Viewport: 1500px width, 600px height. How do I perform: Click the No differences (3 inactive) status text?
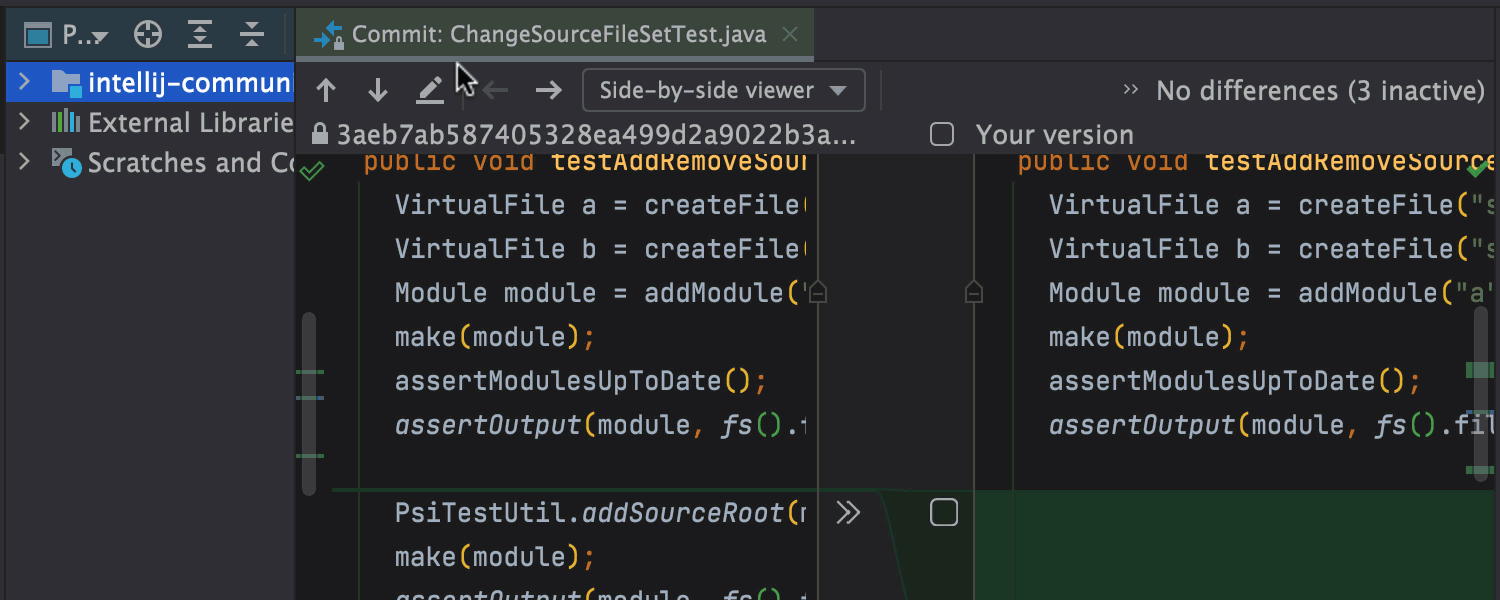click(1320, 91)
